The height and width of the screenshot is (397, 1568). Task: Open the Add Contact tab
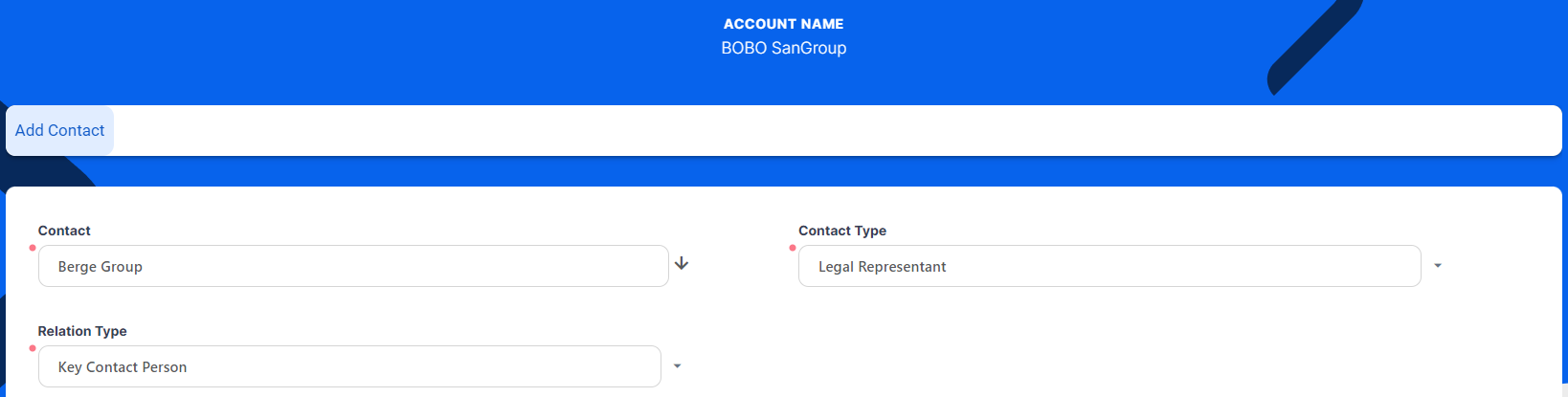(x=59, y=130)
